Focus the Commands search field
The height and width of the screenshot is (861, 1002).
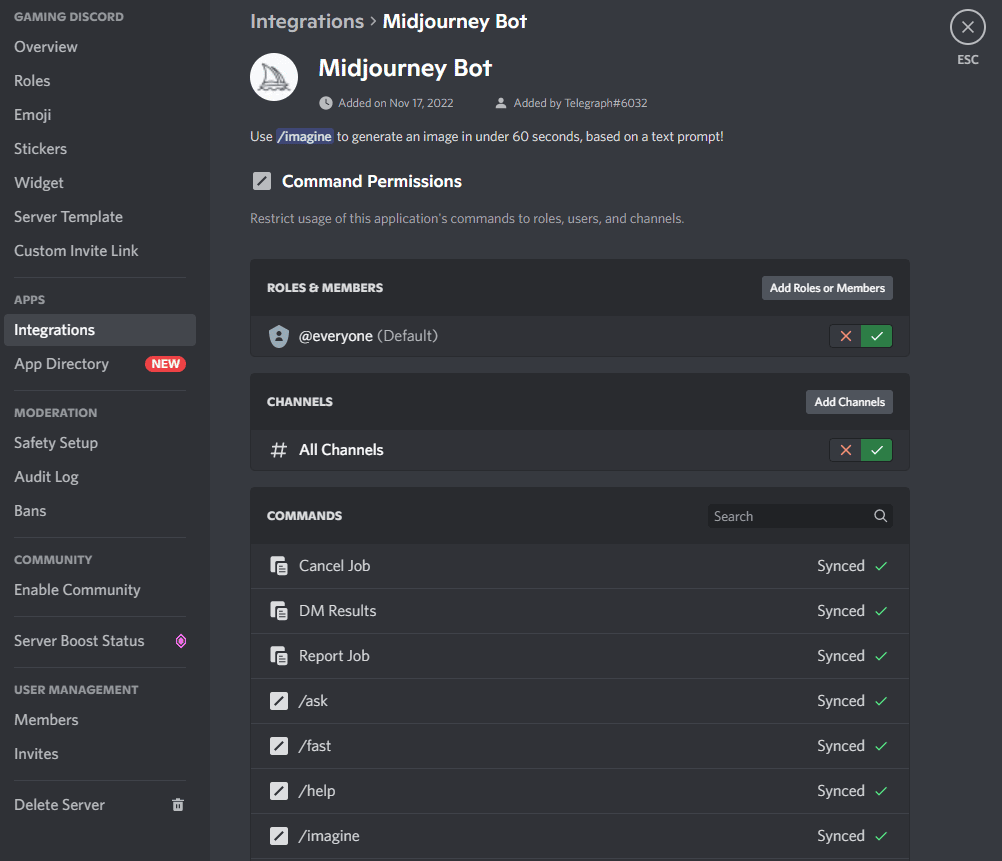tap(800, 516)
